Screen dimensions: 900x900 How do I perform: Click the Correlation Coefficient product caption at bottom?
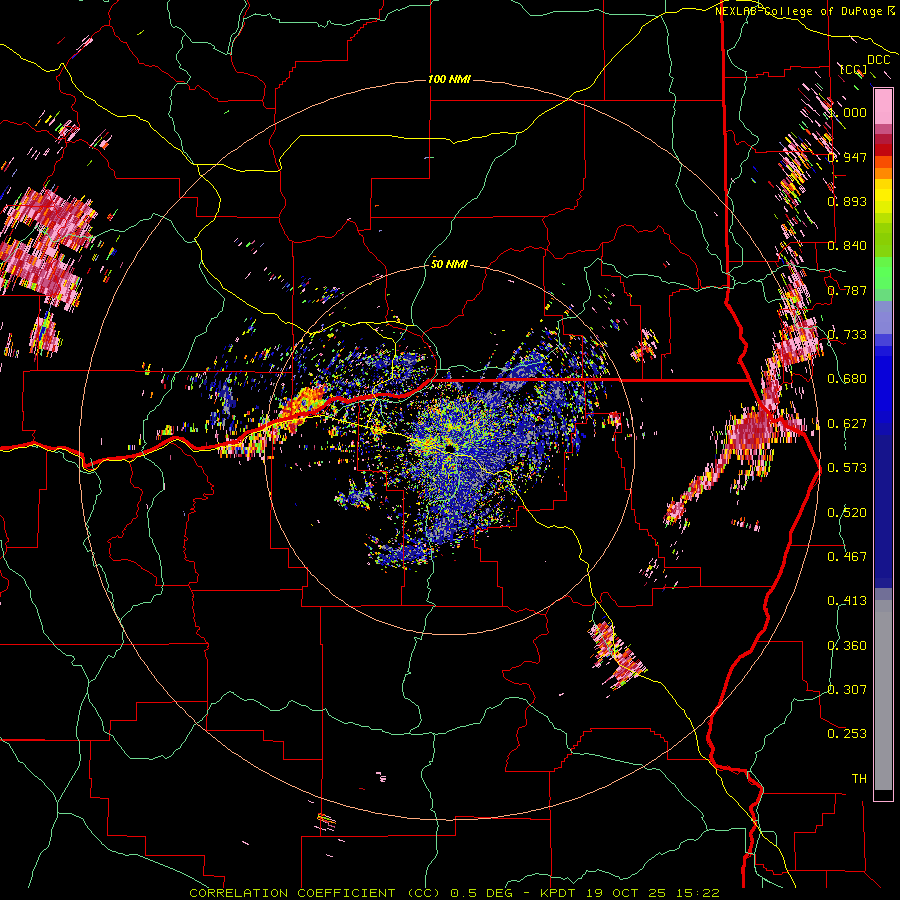click(455, 893)
